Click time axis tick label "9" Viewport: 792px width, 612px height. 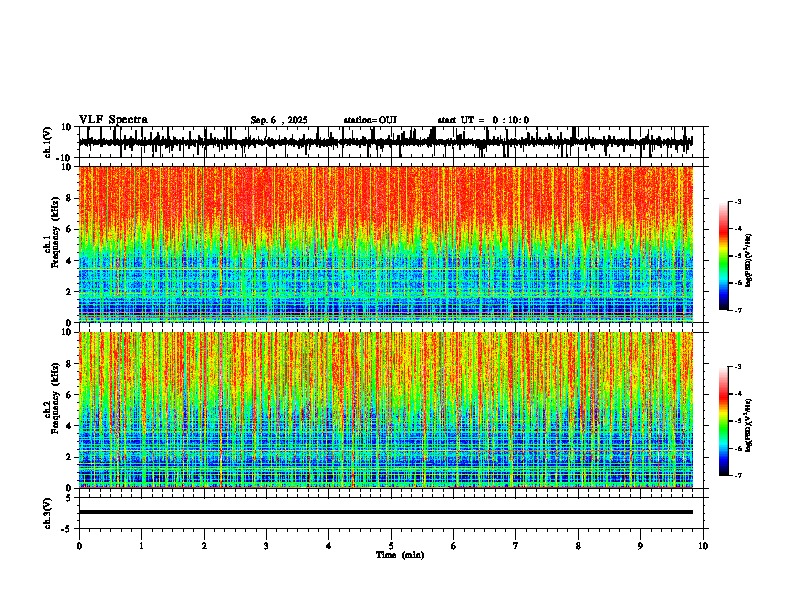tap(640, 546)
